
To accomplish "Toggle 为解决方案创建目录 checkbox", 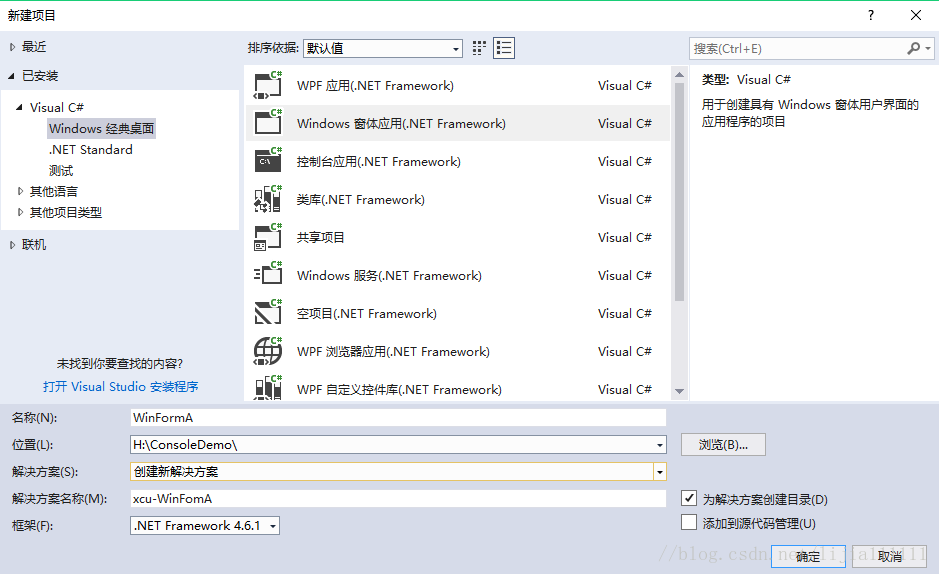I will 689,498.
